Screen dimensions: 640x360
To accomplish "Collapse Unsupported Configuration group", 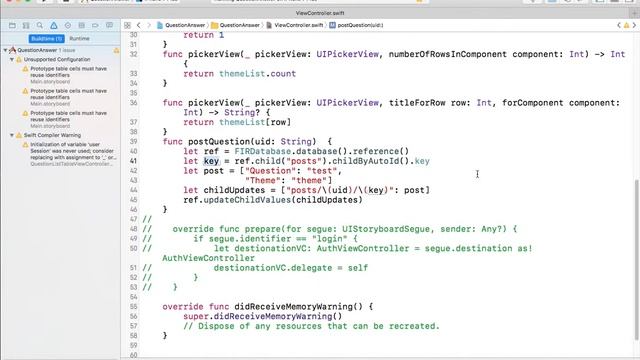I will [12, 60].
